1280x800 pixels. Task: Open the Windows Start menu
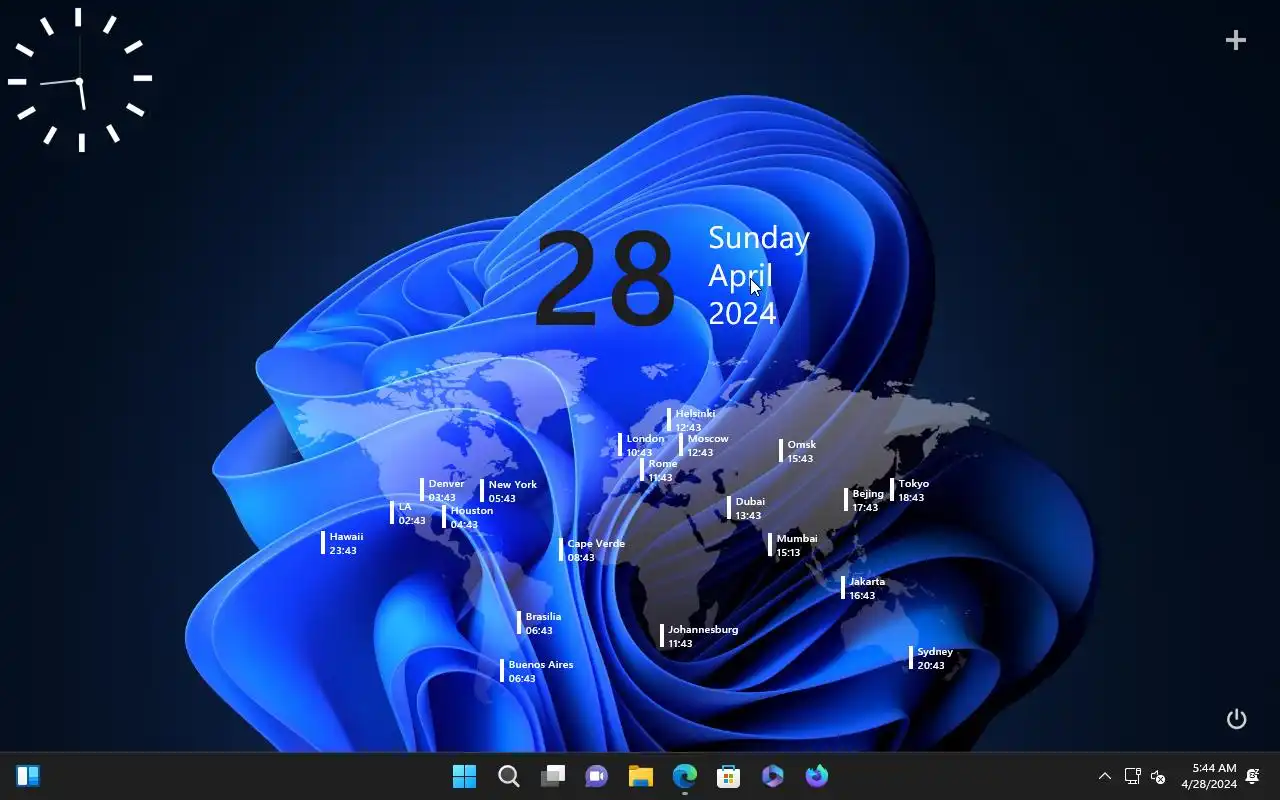pyautogui.click(x=465, y=776)
